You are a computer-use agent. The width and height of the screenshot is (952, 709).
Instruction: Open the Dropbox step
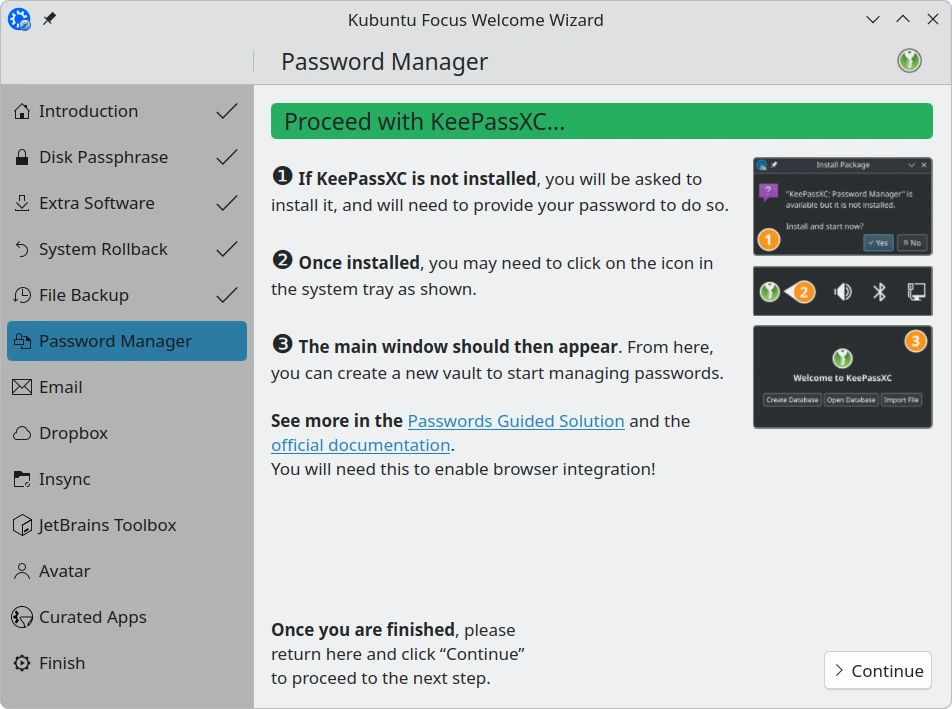click(x=127, y=433)
